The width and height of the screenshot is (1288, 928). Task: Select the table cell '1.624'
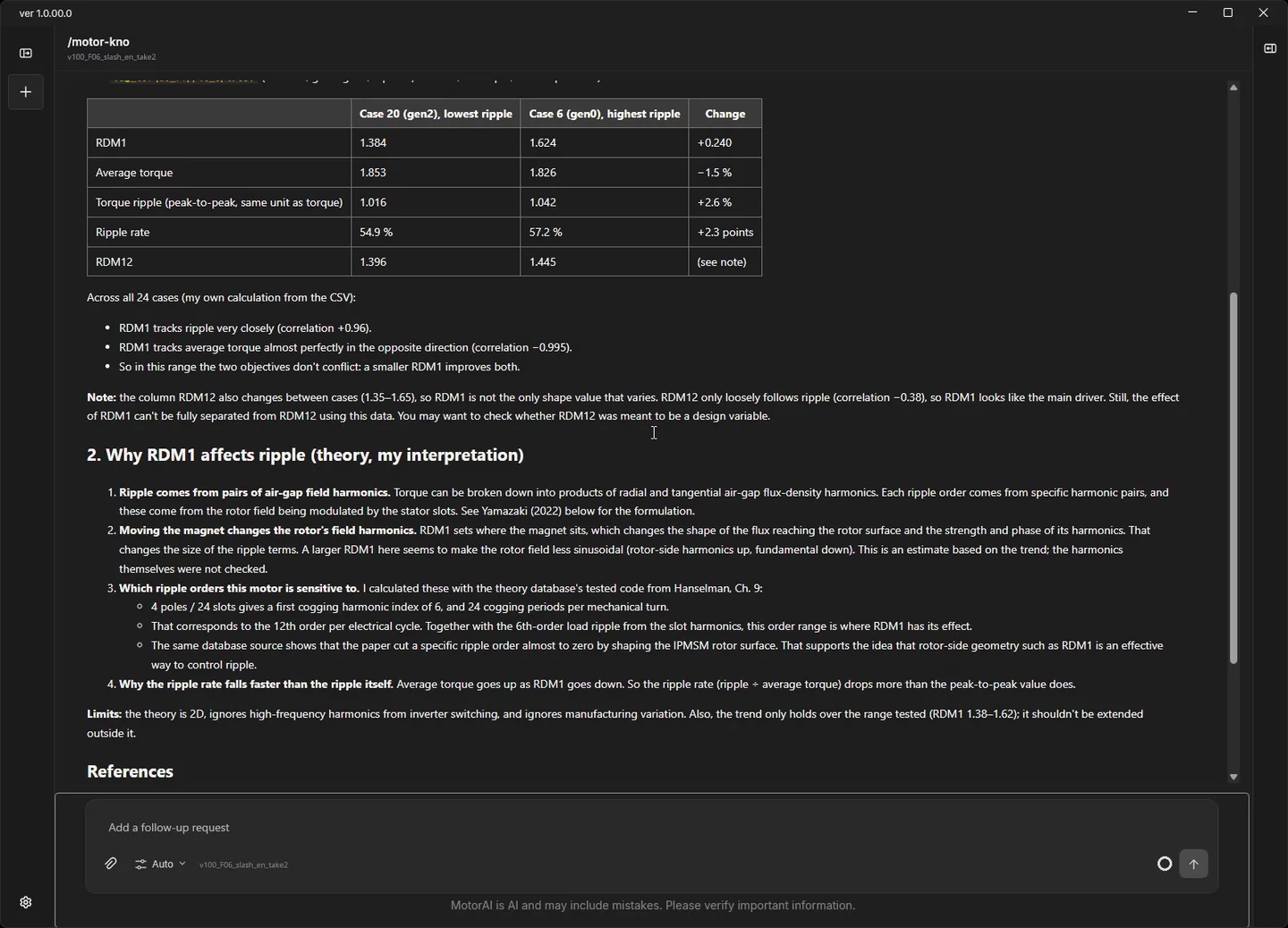coord(605,142)
